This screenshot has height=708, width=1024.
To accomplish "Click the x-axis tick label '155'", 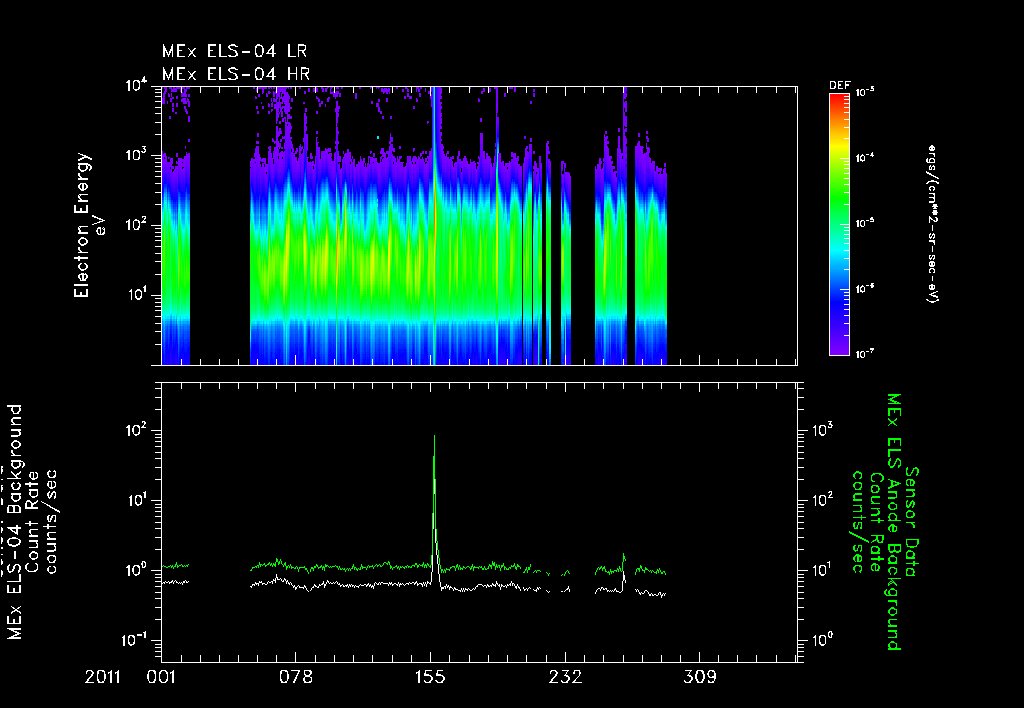I will tap(430, 677).
